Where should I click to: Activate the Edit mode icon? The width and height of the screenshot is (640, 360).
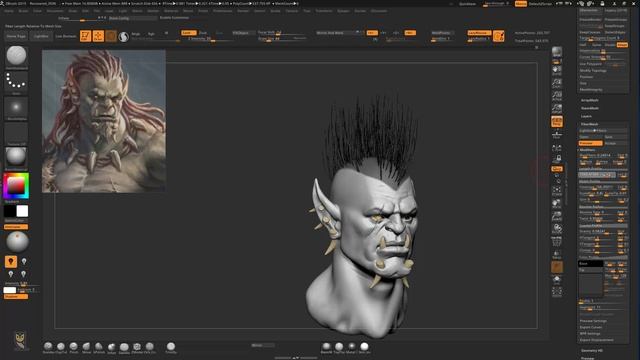(x=85, y=36)
